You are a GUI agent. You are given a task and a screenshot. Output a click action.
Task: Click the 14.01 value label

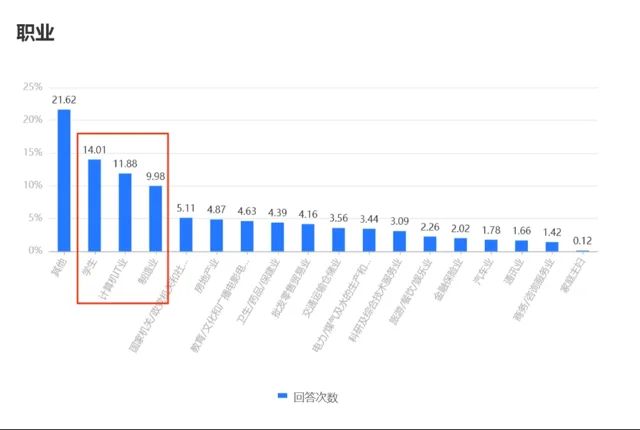pyautogui.click(x=94, y=150)
